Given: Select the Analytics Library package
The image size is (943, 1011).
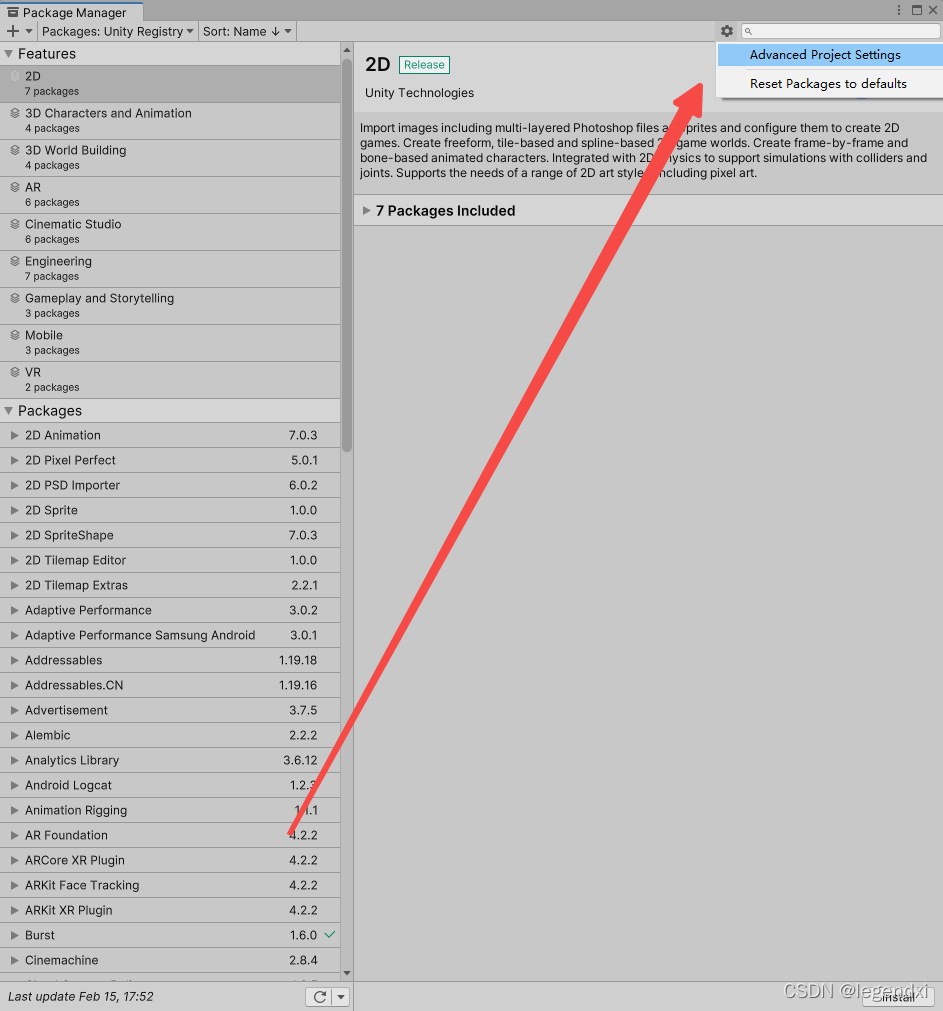Looking at the screenshot, I should pyautogui.click(x=170, y=760).
